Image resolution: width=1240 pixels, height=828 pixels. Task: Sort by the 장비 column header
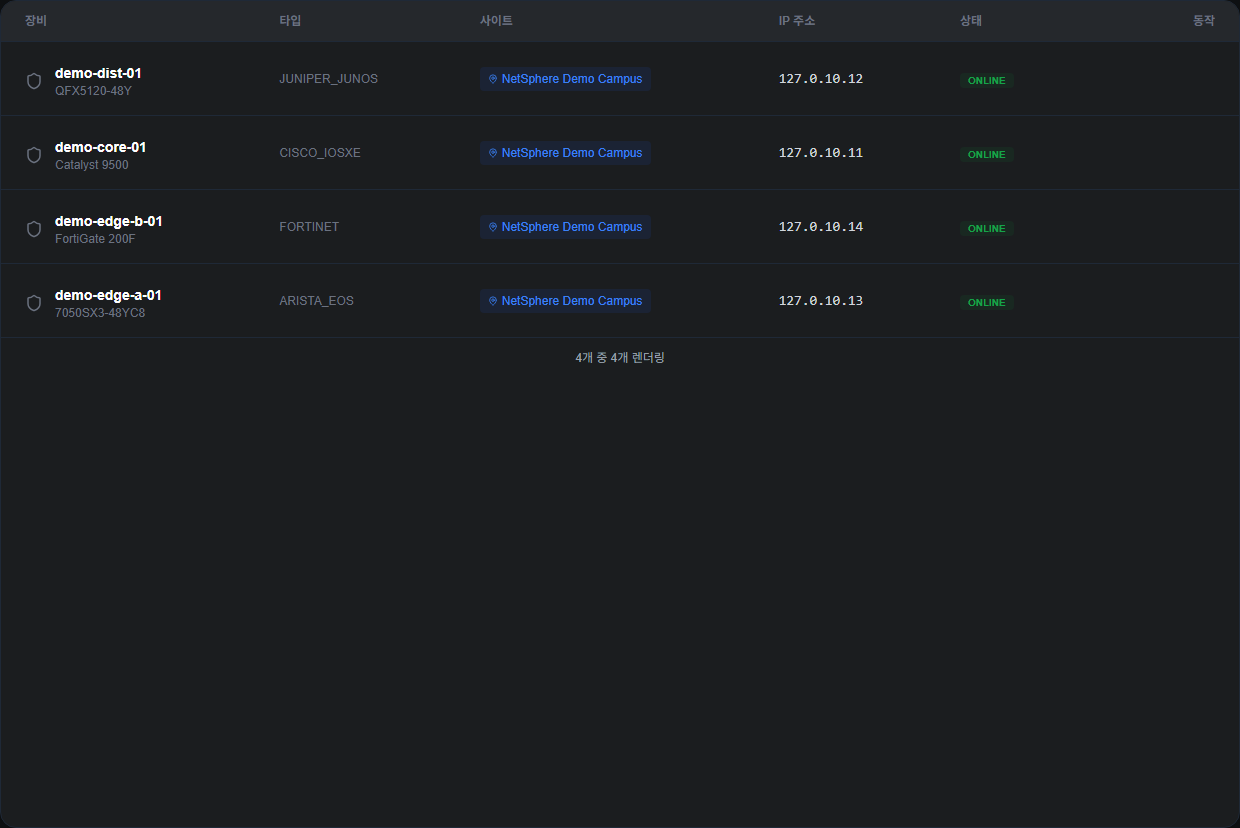click(x=36, y=21)
